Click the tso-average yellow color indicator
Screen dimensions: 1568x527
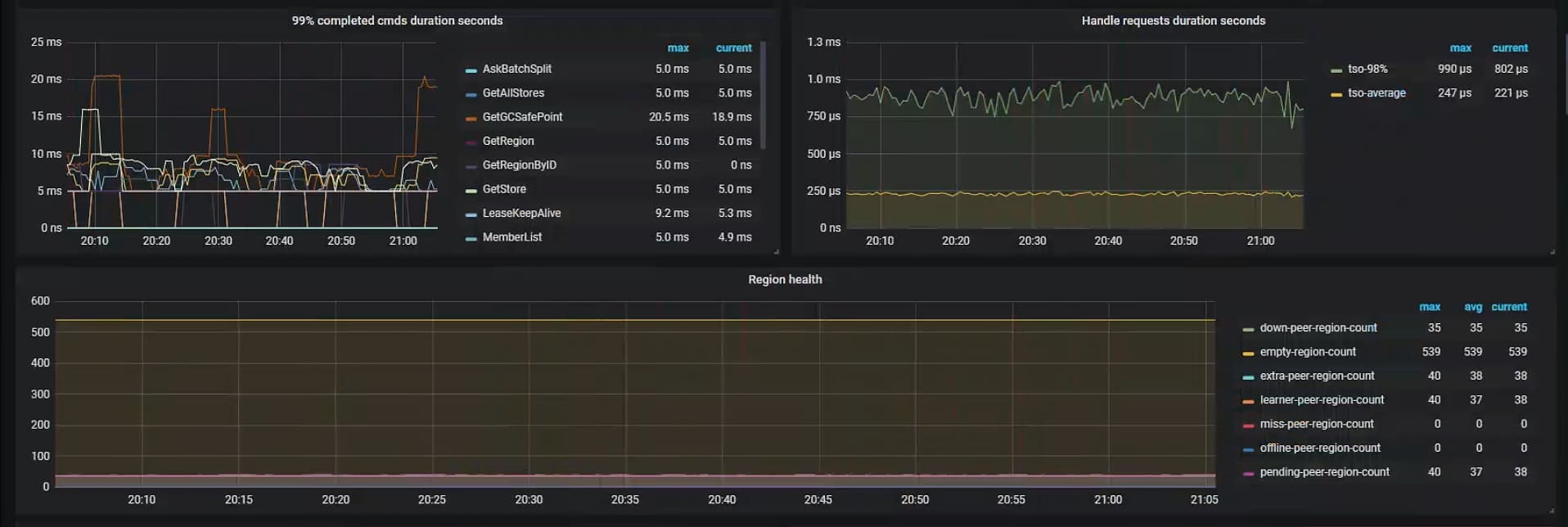[1336, 94]
